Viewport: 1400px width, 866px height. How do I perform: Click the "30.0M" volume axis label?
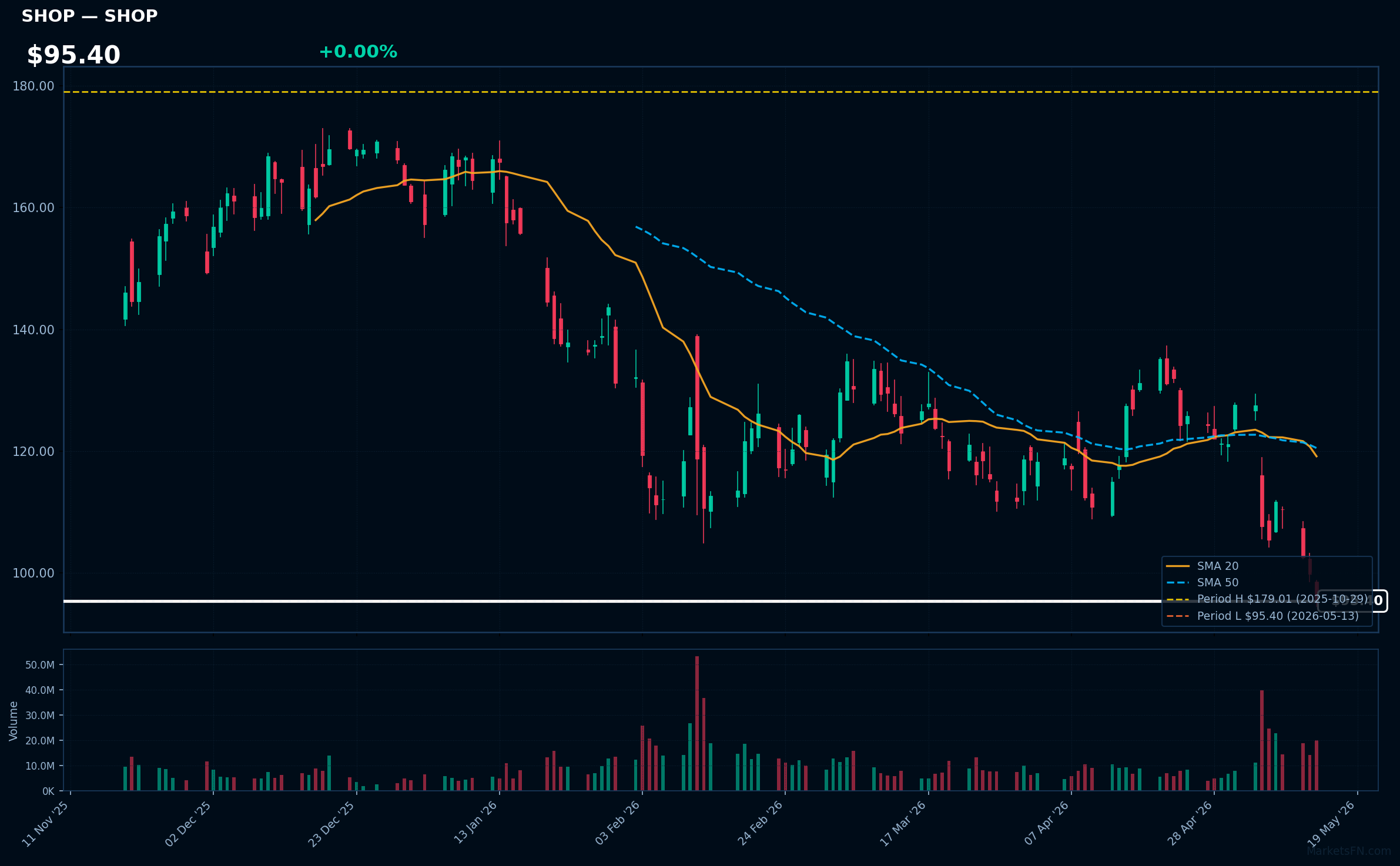40,716
